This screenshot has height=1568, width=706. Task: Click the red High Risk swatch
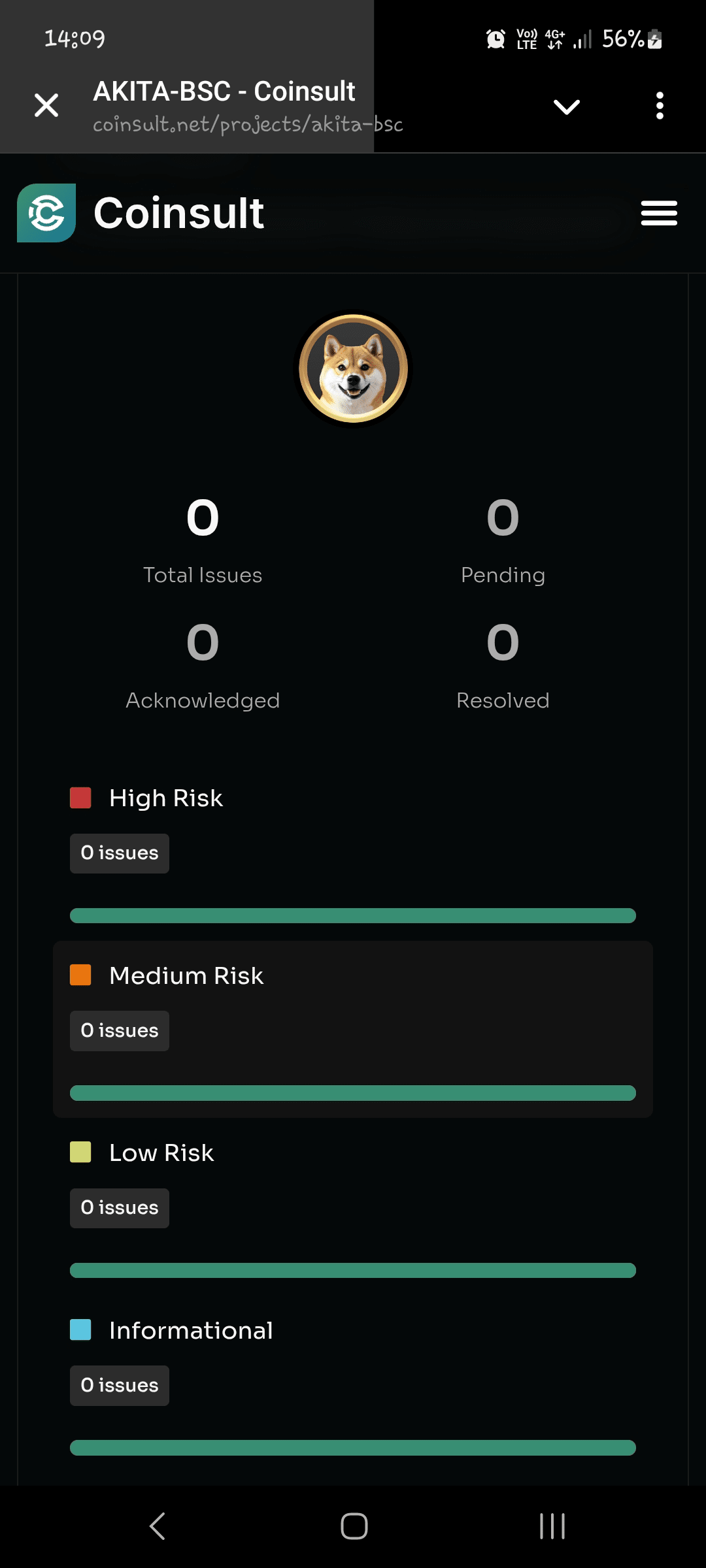tap(80, 798)
